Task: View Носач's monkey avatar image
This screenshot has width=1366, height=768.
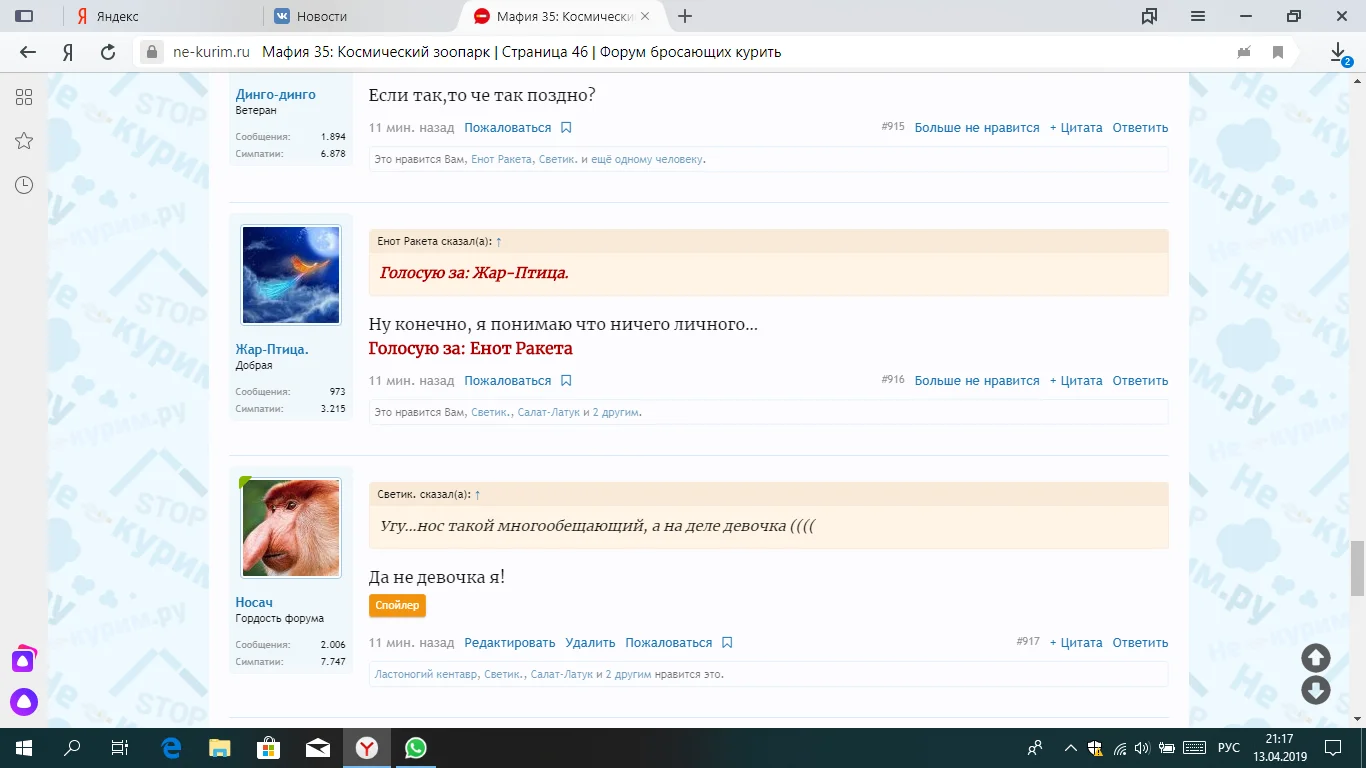Action: 291,528
